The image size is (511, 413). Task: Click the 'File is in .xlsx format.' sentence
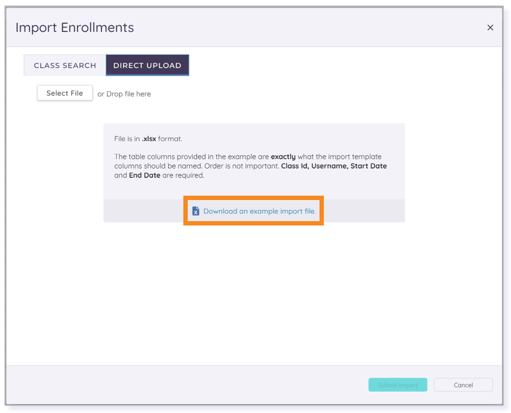click(x=148, y=139)
